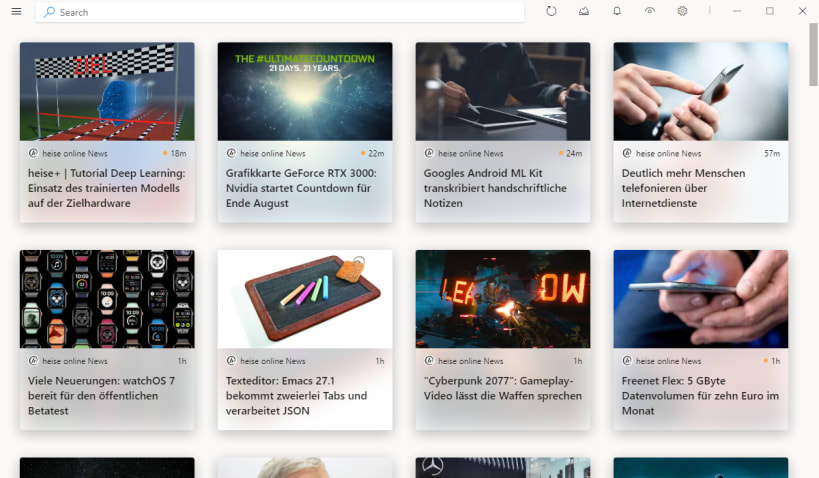Open the Cyberpunk neon sign thumbnail

503,299
